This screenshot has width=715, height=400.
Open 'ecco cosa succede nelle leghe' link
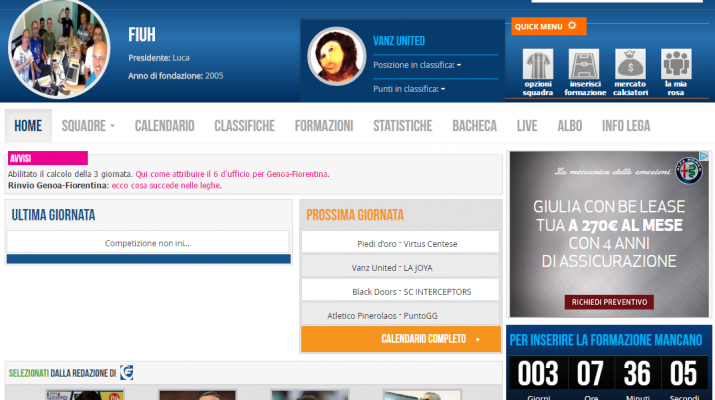tap(166, 185)
